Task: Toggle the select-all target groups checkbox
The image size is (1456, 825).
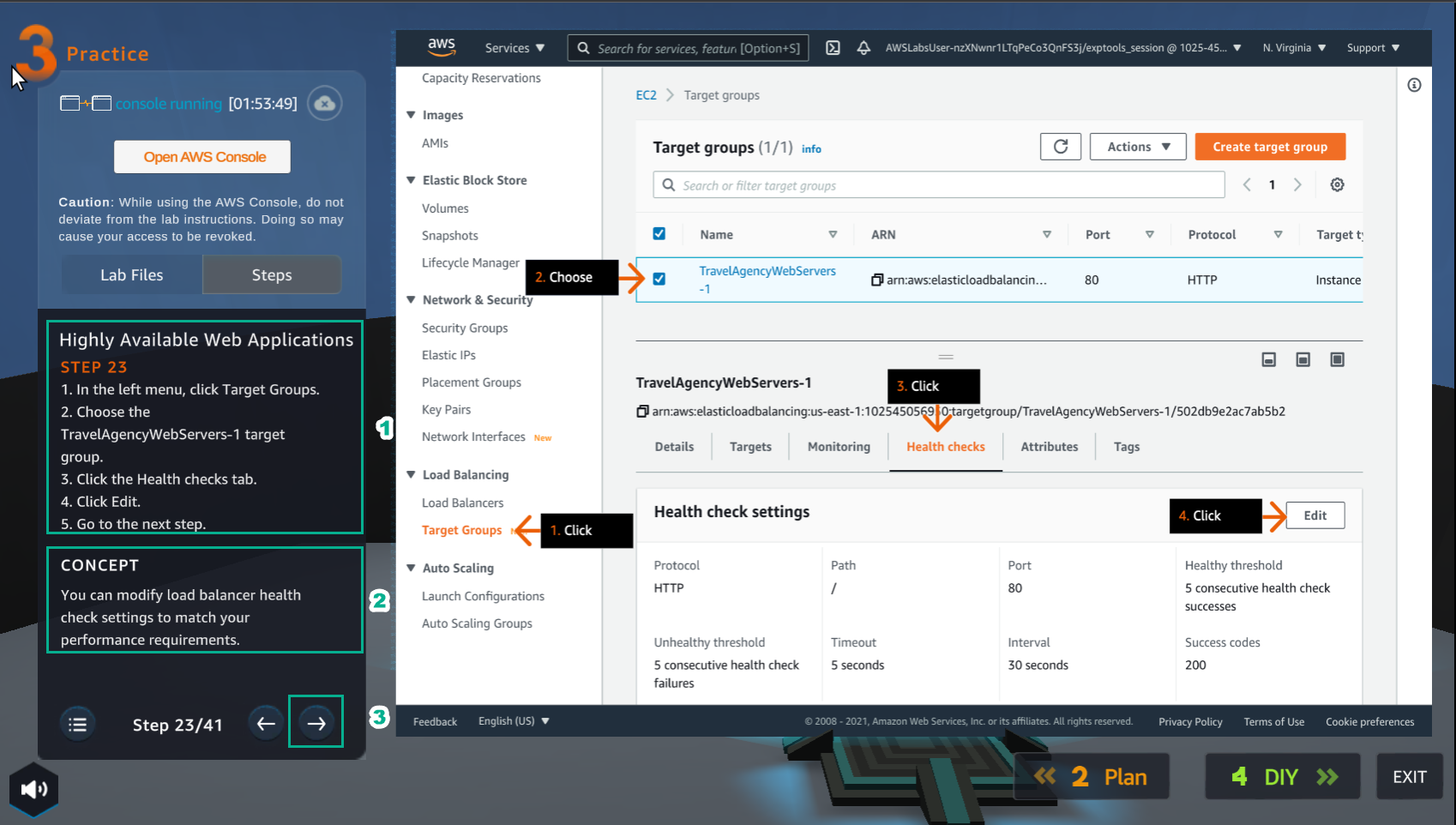Action: coord(659,233)
